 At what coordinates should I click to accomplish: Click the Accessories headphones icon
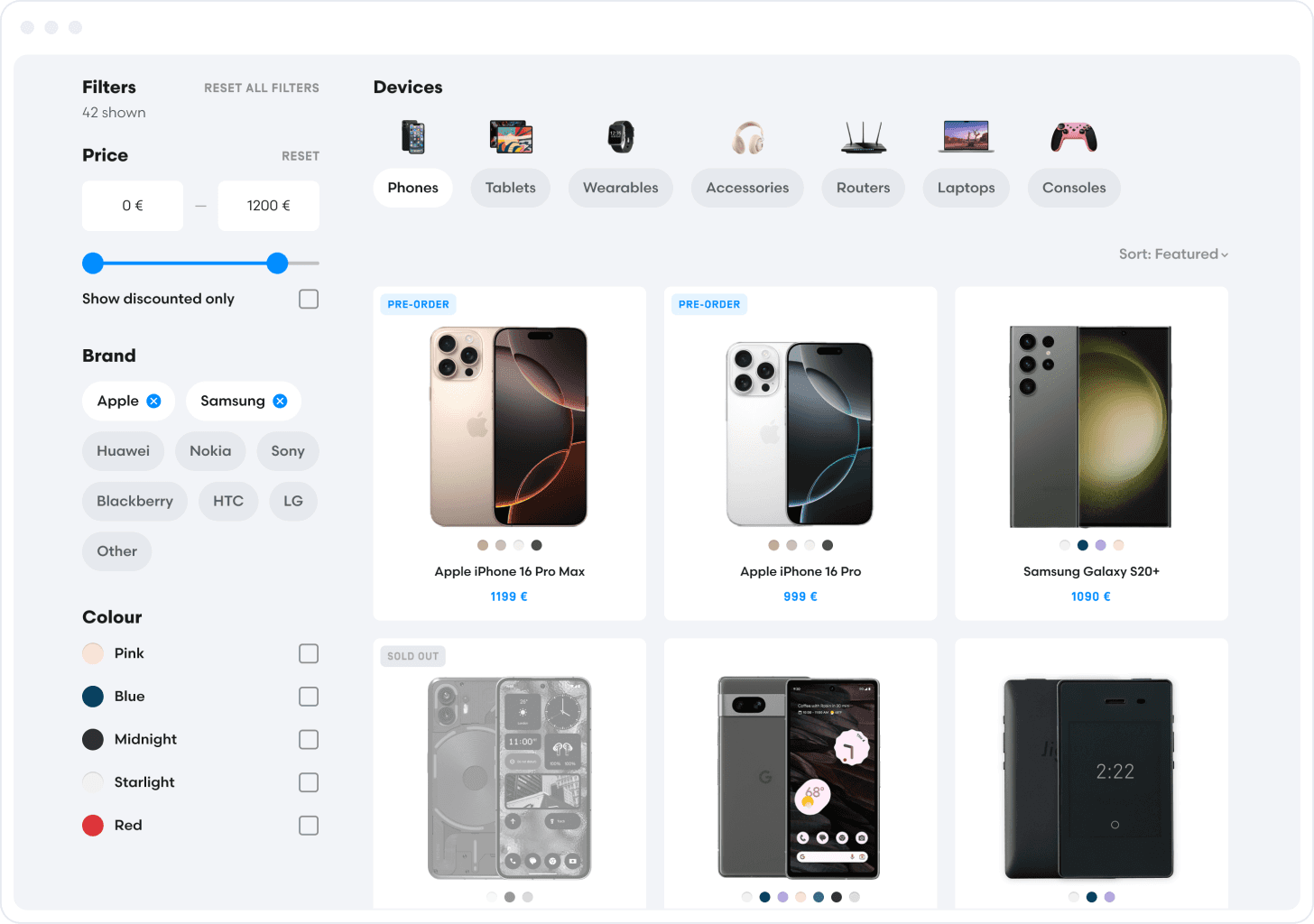747,137
